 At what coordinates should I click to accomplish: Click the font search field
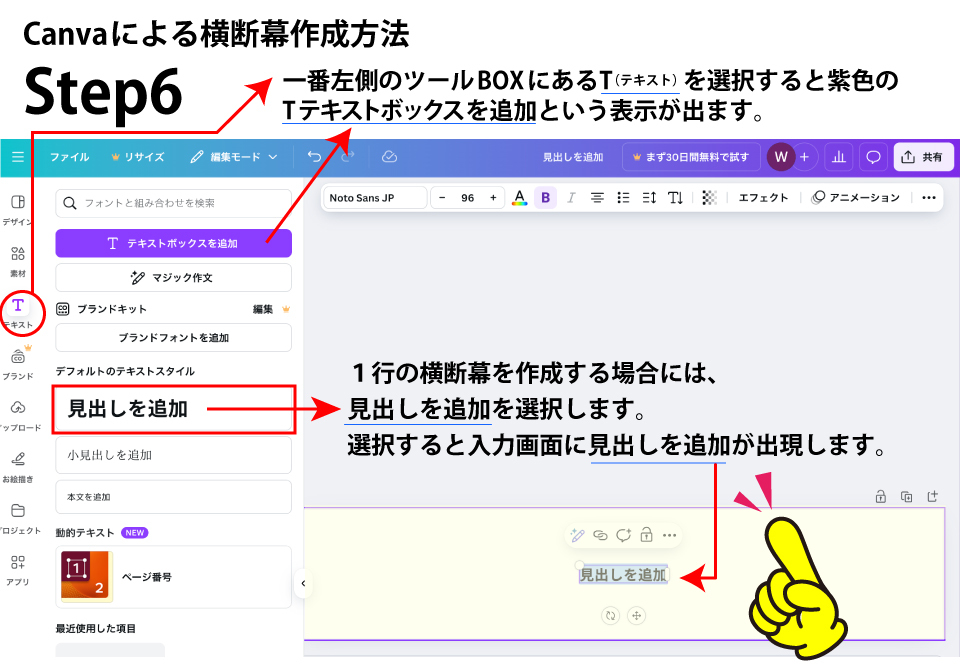(x=173, y=203)
